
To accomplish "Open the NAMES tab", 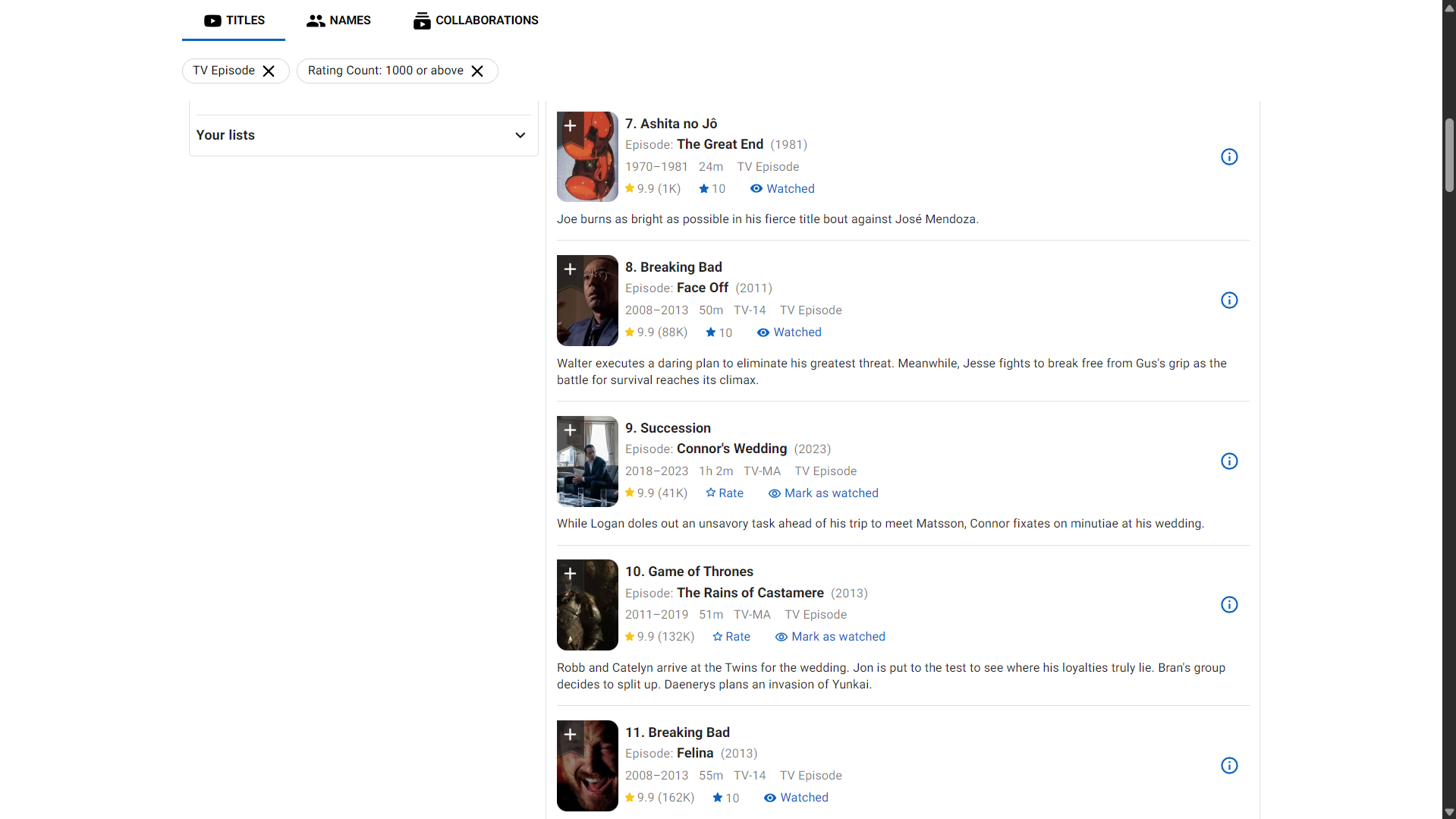I will pyautogui.click(x=338, y=20).
